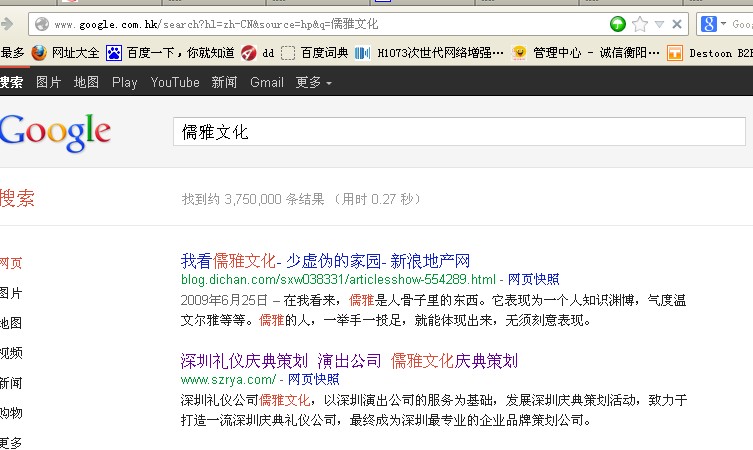The image size is (753, 450).
Task: Open result 我看儒雅文化- 少虚伪的家园
Action: pyautogui.click(x=325, y=261)
